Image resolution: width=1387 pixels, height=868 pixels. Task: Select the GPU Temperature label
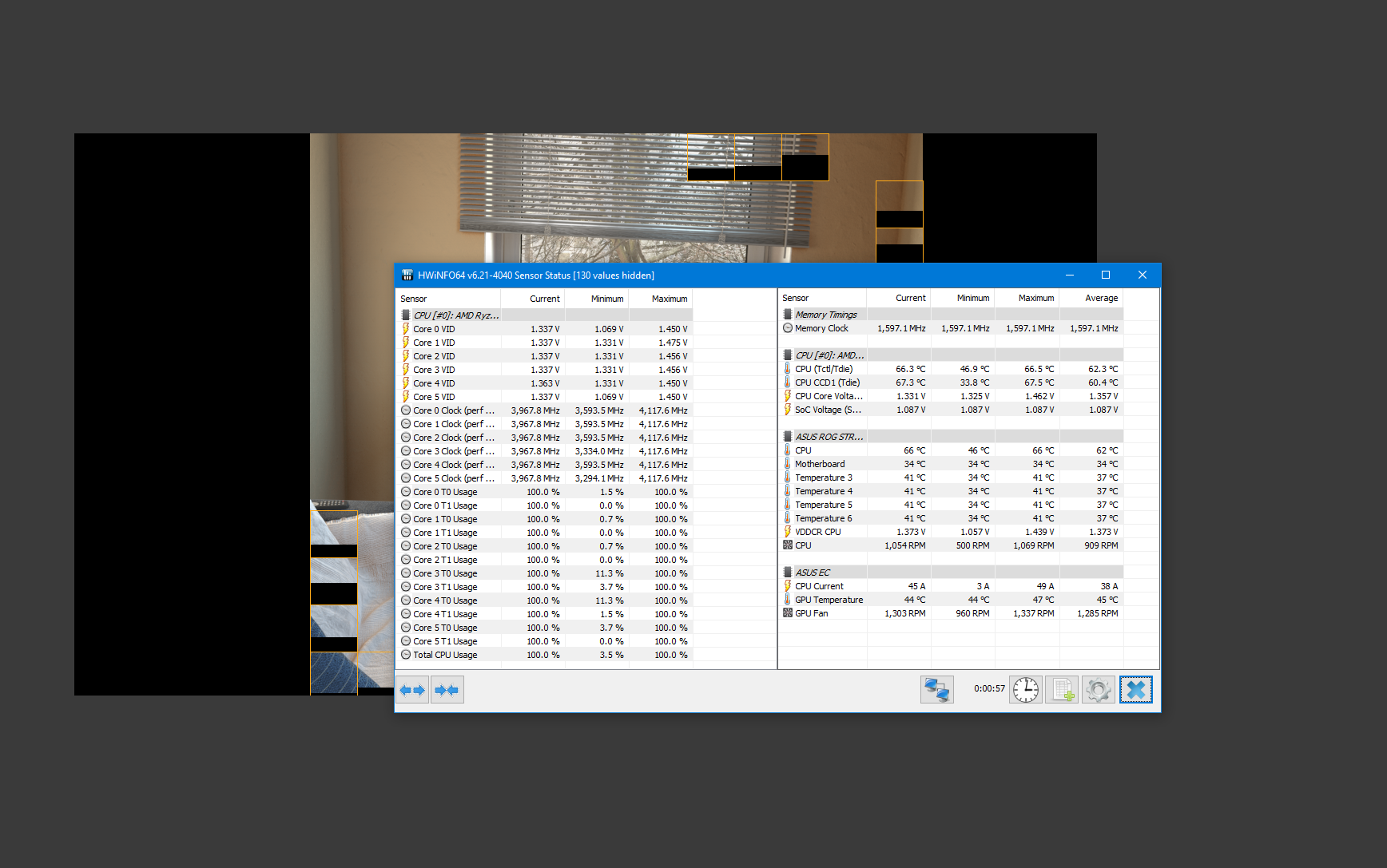[829, 600]
